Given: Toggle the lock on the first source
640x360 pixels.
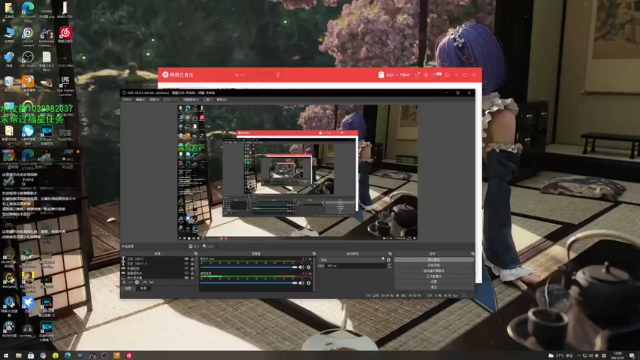Looking at the screenshot, I should click(x=192, y=259).
